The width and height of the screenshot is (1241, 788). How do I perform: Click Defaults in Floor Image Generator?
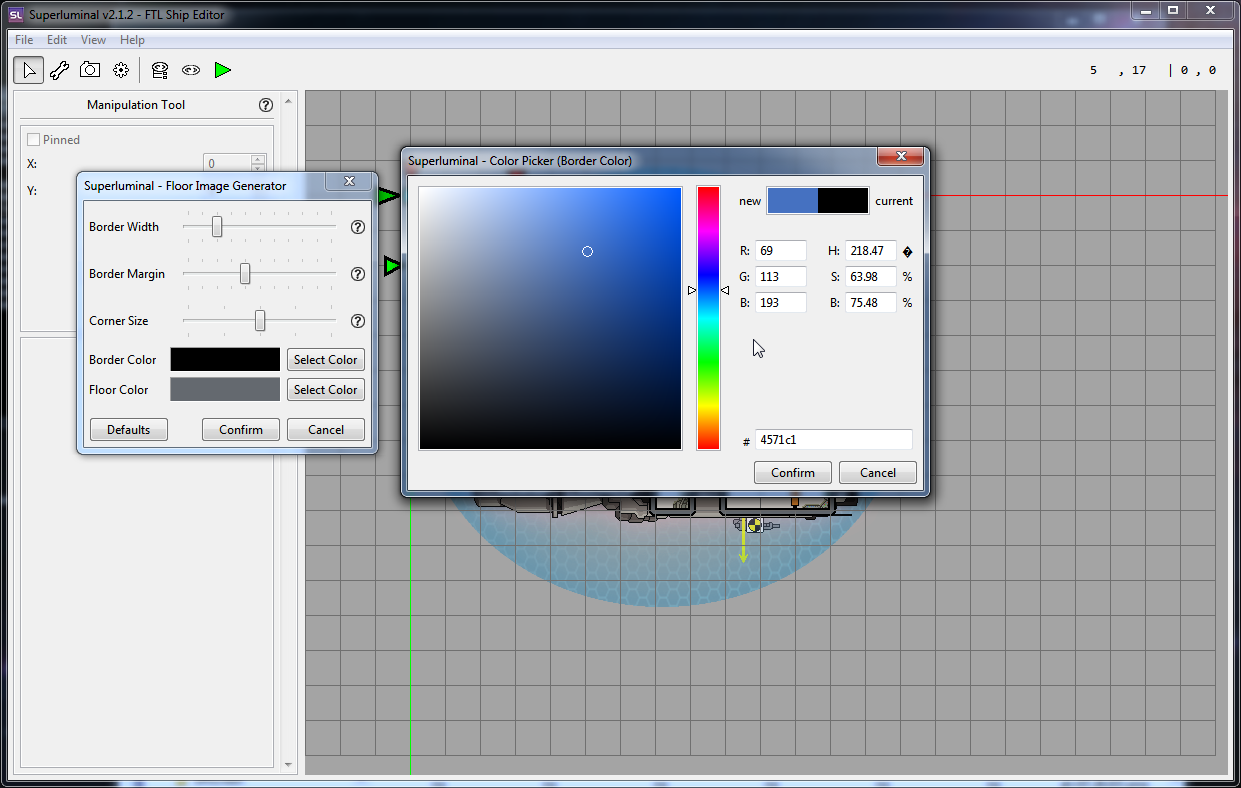(x=129, y=430)
